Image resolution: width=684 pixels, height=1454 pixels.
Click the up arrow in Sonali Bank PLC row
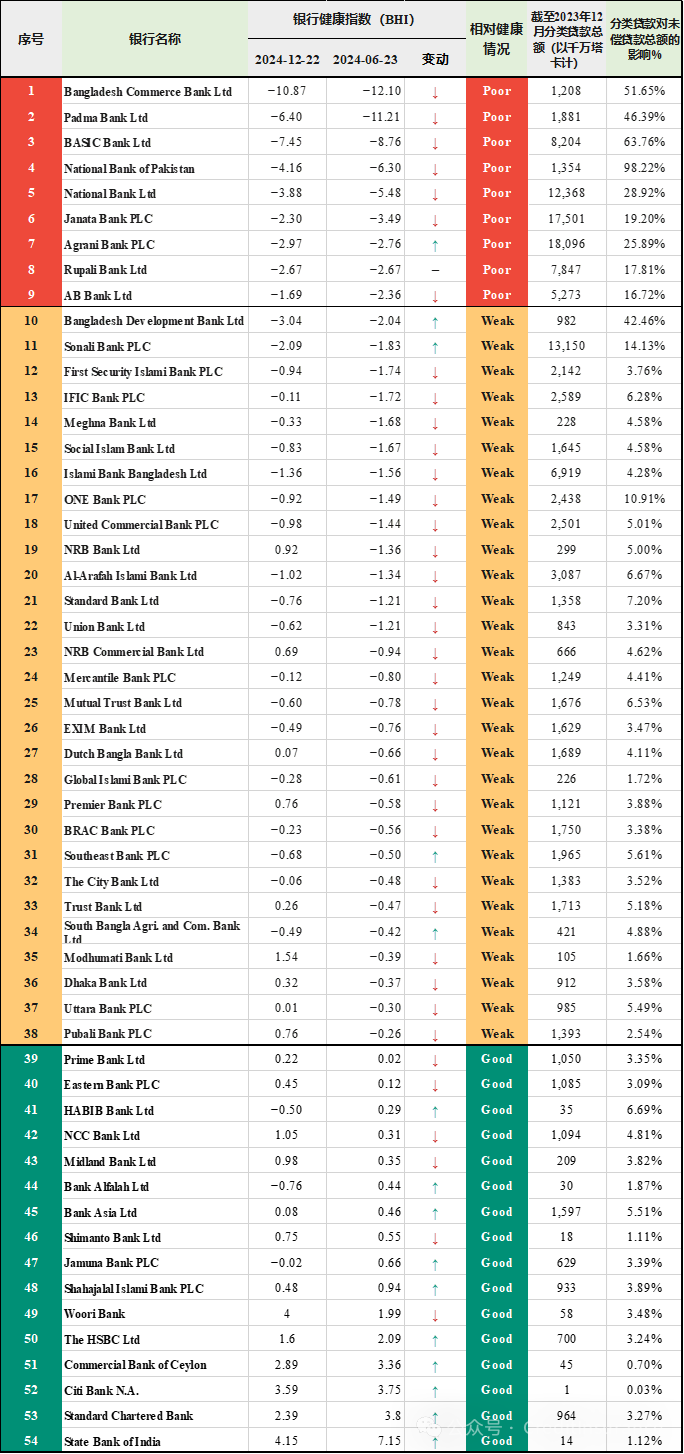click(436, 347)
